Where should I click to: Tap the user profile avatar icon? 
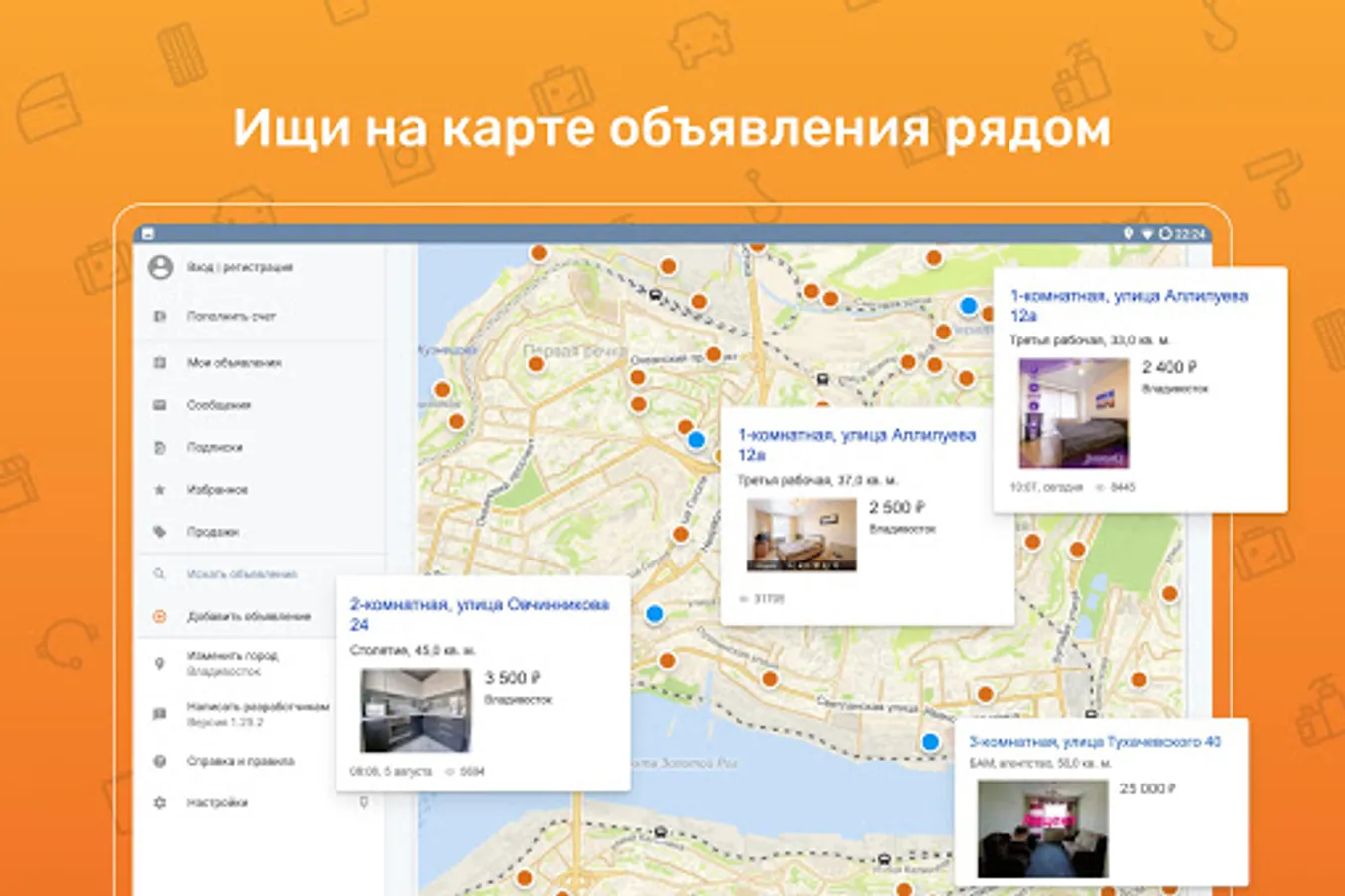160,267
